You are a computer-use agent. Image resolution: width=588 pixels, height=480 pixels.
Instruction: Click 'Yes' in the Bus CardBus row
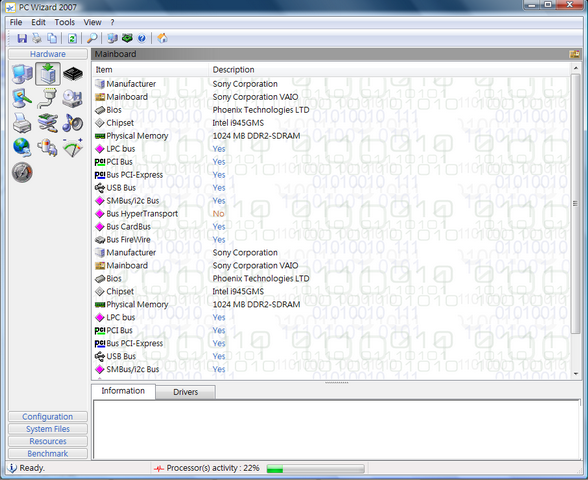click(x=219, y=227)
